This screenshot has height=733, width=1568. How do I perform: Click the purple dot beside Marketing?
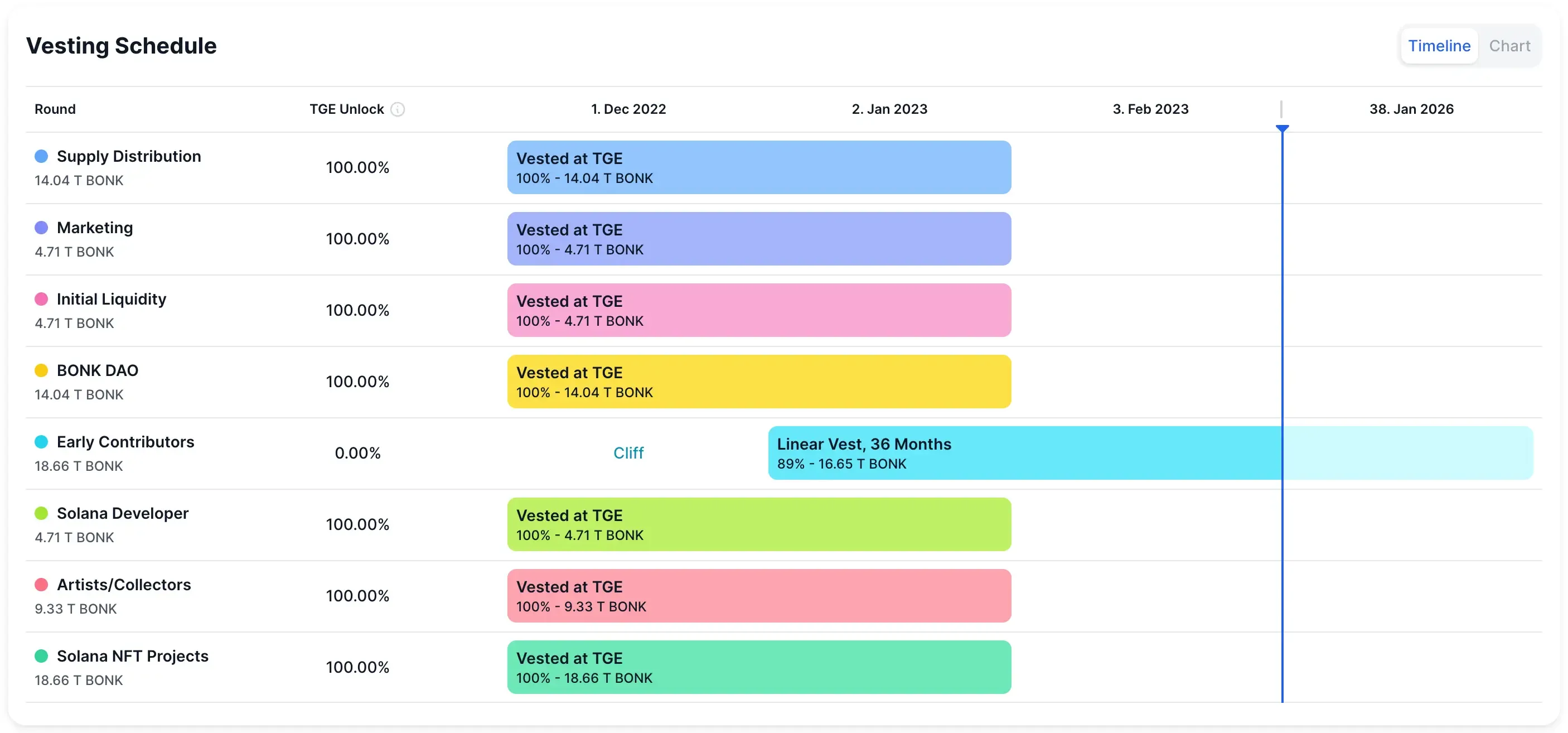[41, 227]
